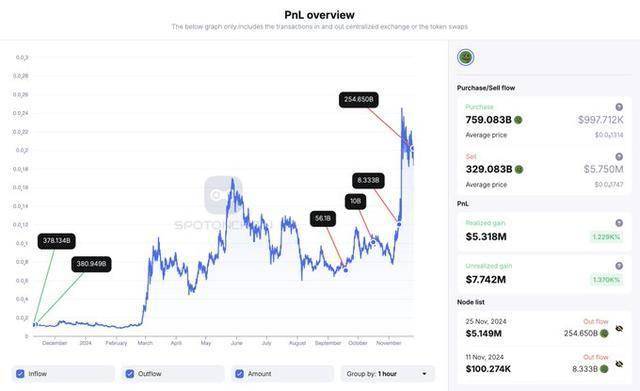Viewport: 640px width, 391px height.
Task: Click token icon beside 329.083B sell
Action: coord(519,169)
